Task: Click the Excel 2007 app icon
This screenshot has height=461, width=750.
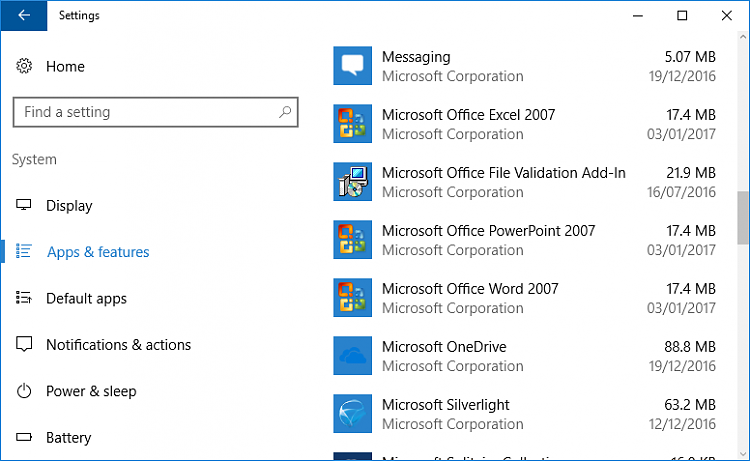Action: (x=353, y=123)
